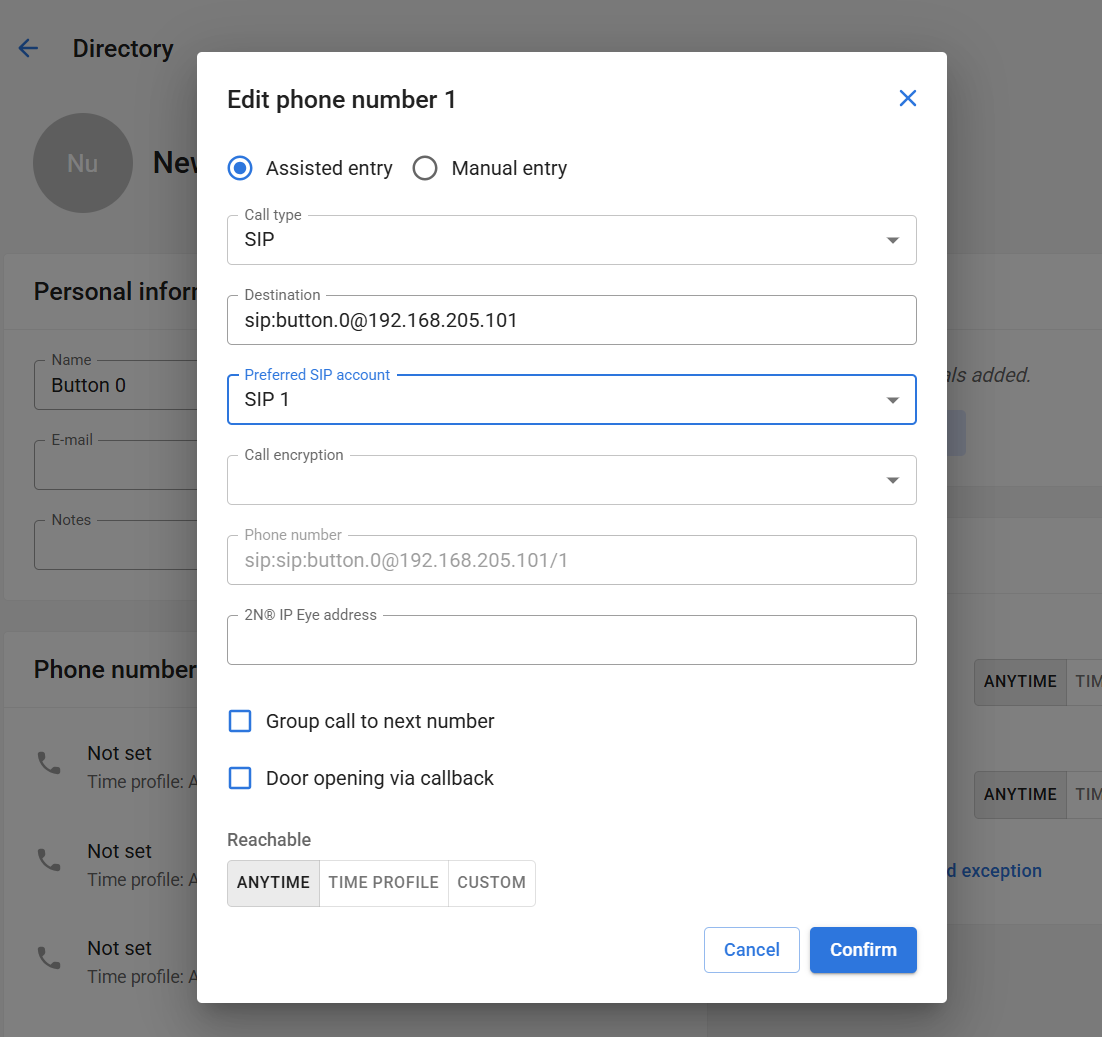Go back using the Directory arrow
Screen dimensions: 1102x1037
click(28, 48)
